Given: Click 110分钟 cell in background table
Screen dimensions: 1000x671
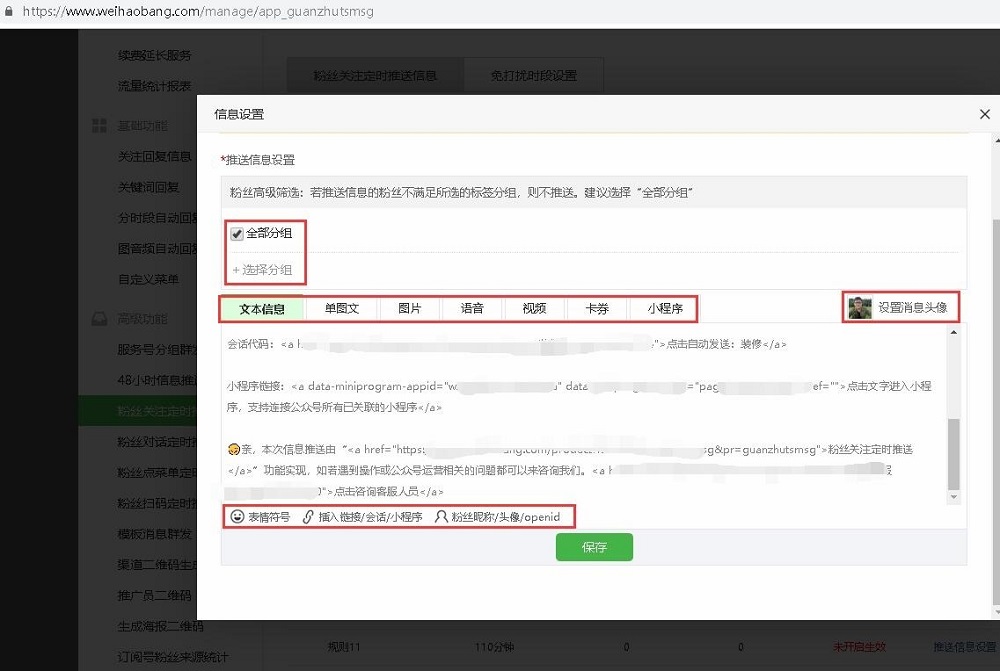Looking at the screenshot, I should click(494, 647).
